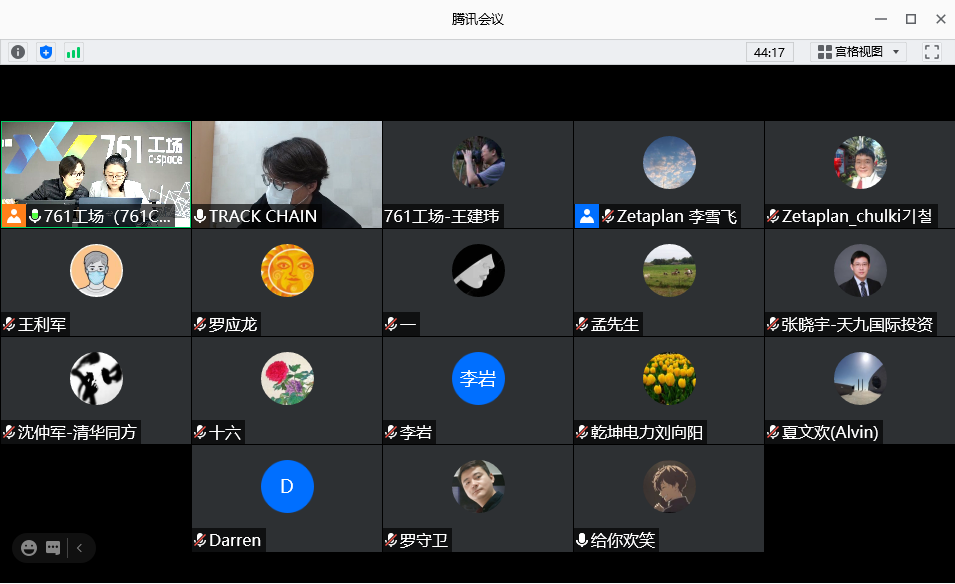The width and height of the screenshot is (955, 584).
Task: Click muted mic icon beside Darren
Action: coord(200,540)
